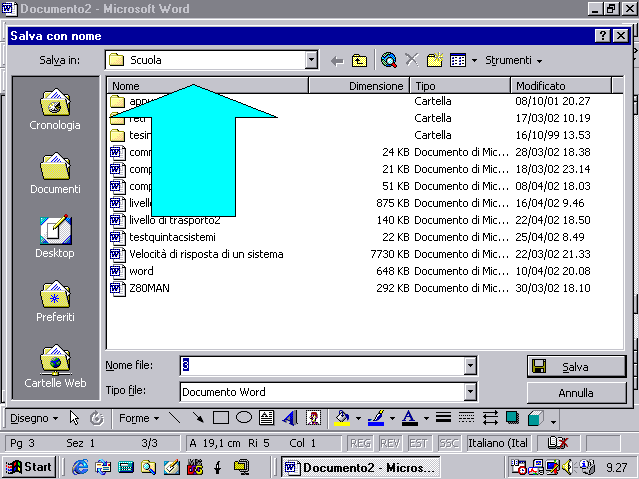639x479 pixels.
Task: Select file Velocità di risposta di un sistema
Action: (197, 254)
